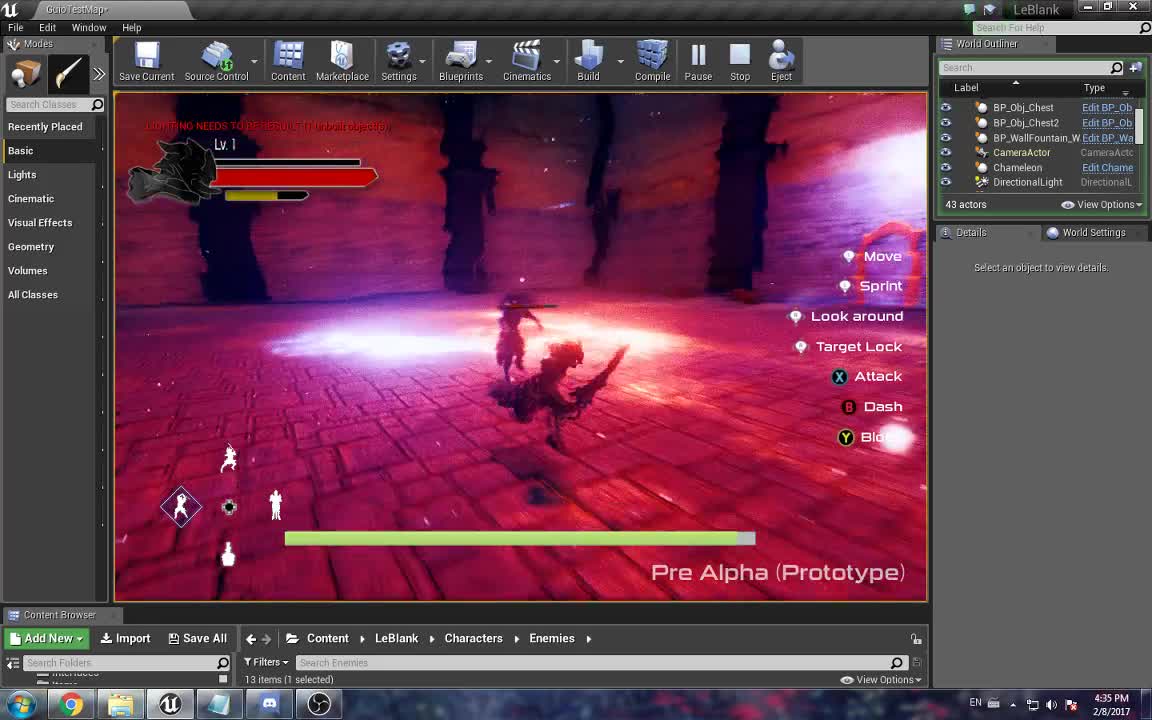The height and width of the screenshot is (720, 1152).
Task: Switch to the World Settings tab
Action: 1093,232
